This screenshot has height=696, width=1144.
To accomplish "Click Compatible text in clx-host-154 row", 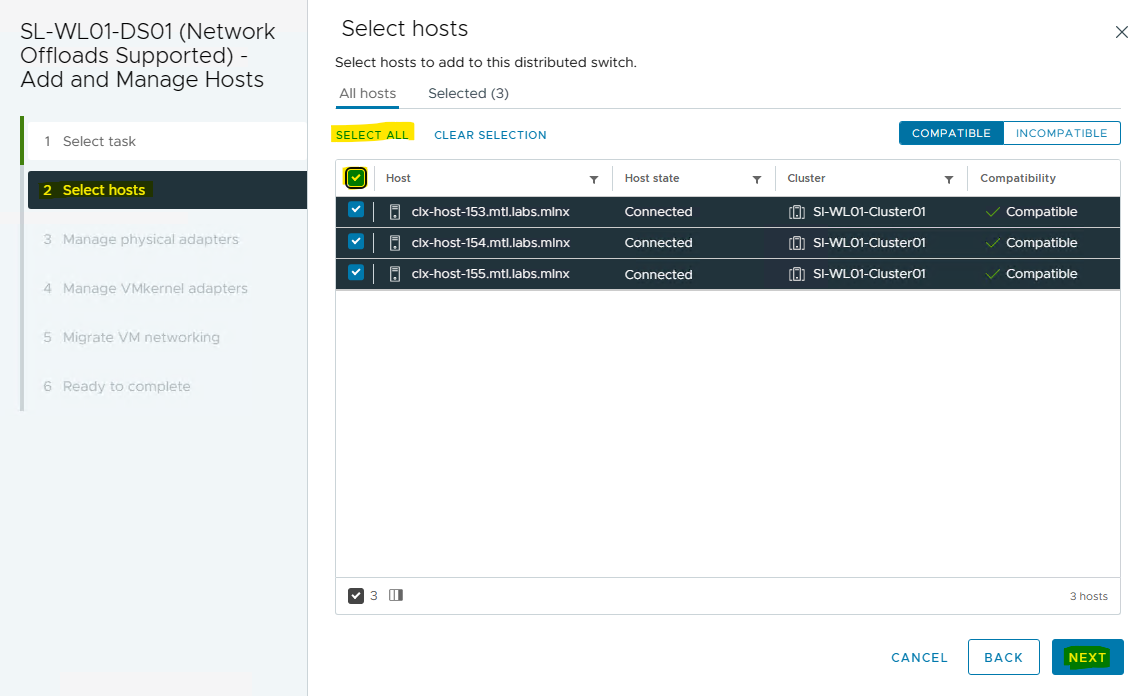I will (1041, 243).
